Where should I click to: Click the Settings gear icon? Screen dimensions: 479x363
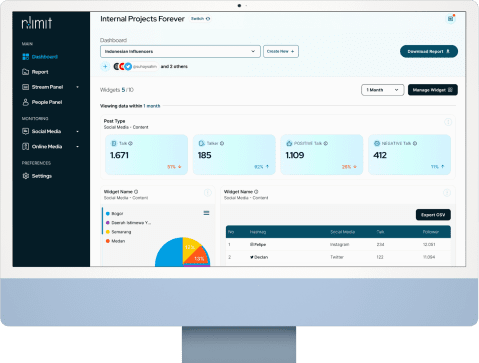tap(26, 176)
